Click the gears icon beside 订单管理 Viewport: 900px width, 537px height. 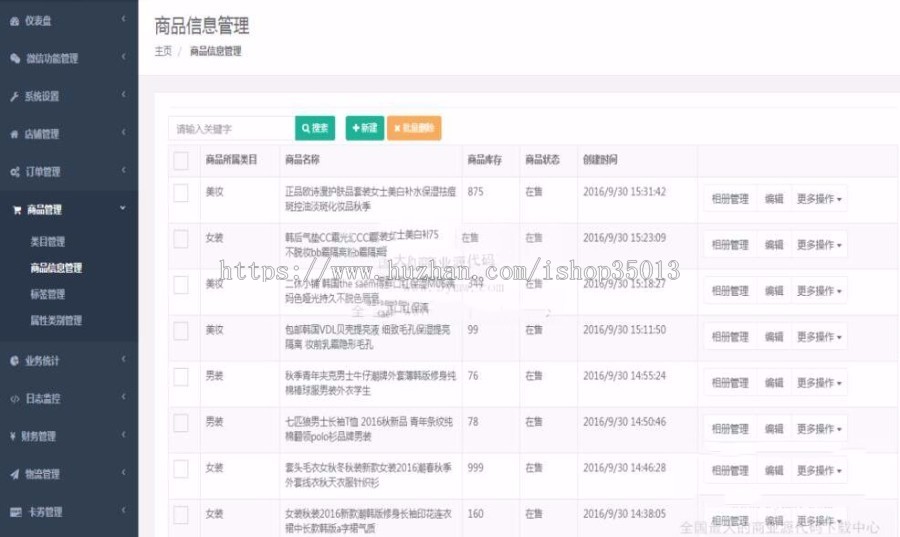pyautogui.click(x=15, y=172)
